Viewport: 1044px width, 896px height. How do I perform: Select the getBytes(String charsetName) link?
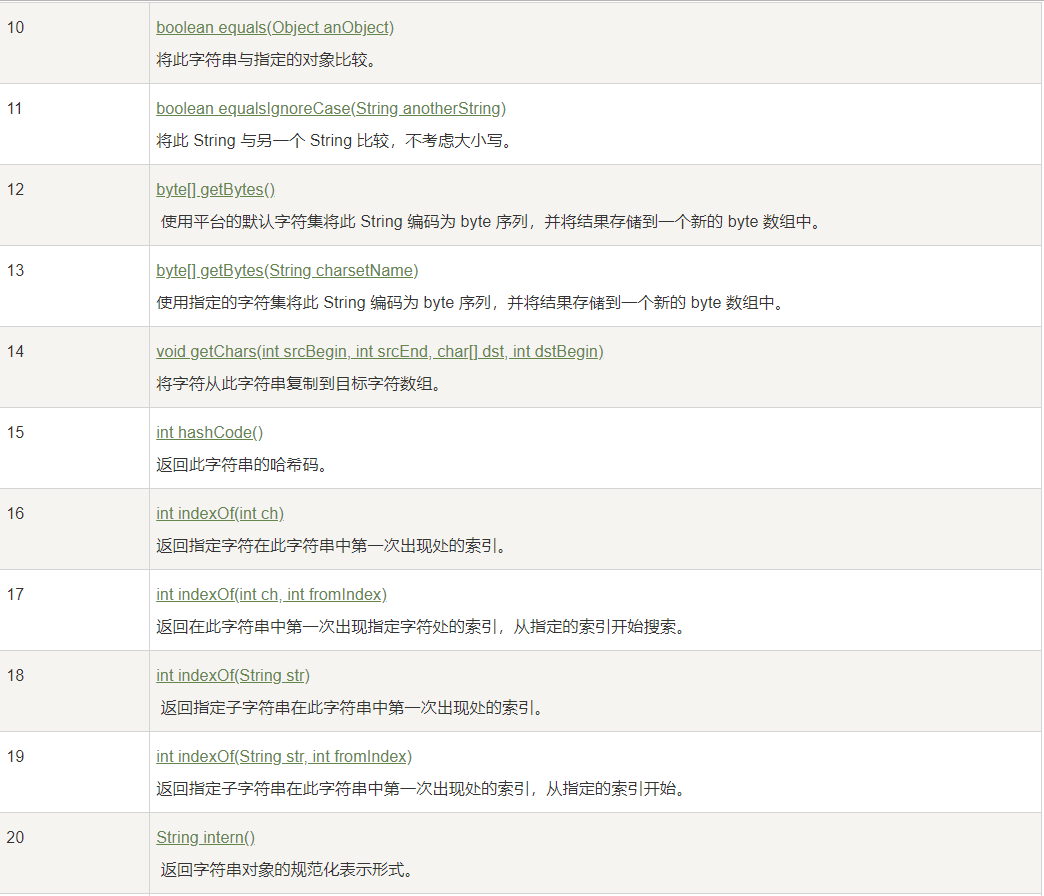[x=287, y=270]
